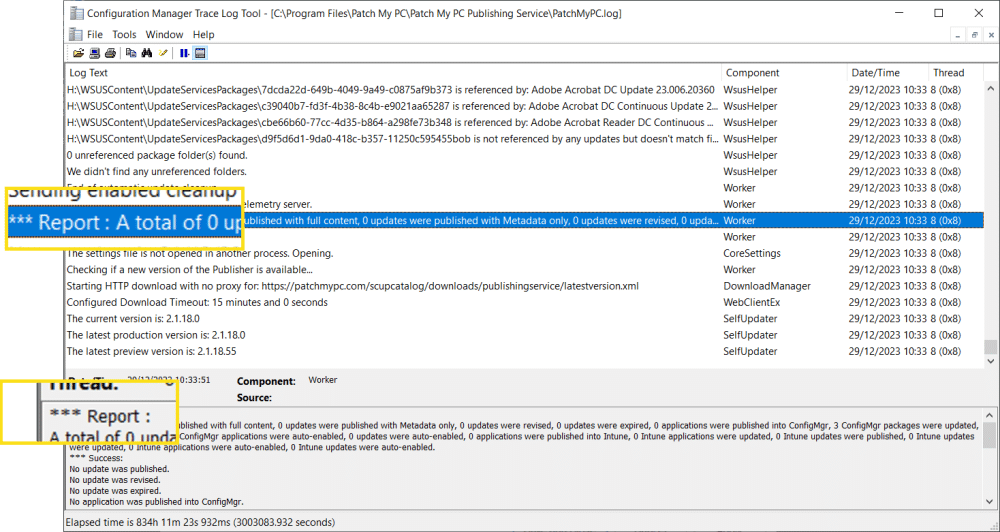The width and height of the screenshot is (1000, 532).
Task: Click the Highlight pencil toolbar icon
Action: [x=163, y=54]
